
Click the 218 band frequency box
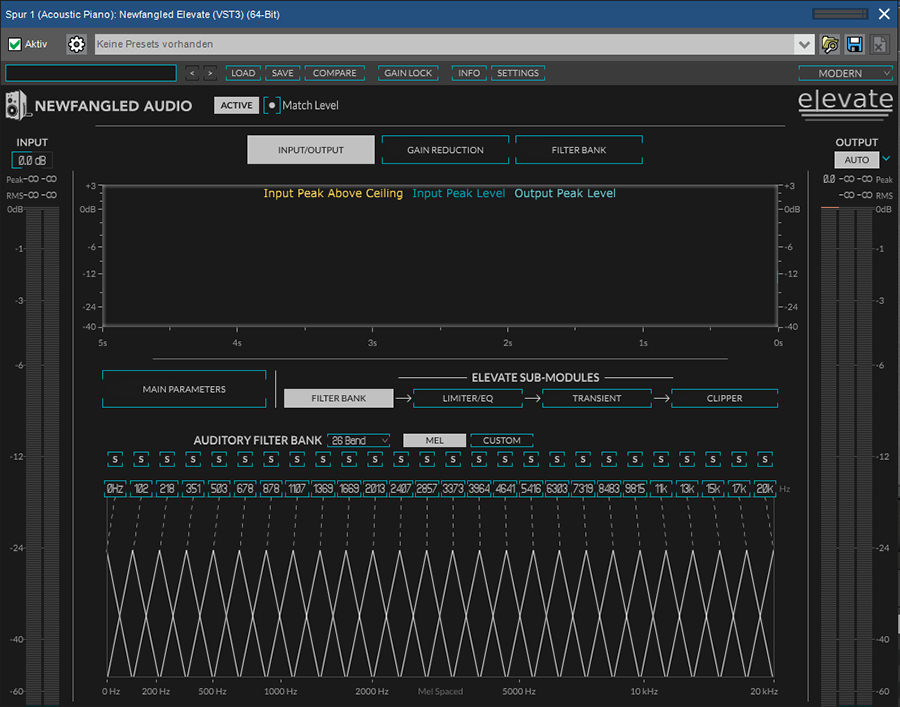point(167,488)
